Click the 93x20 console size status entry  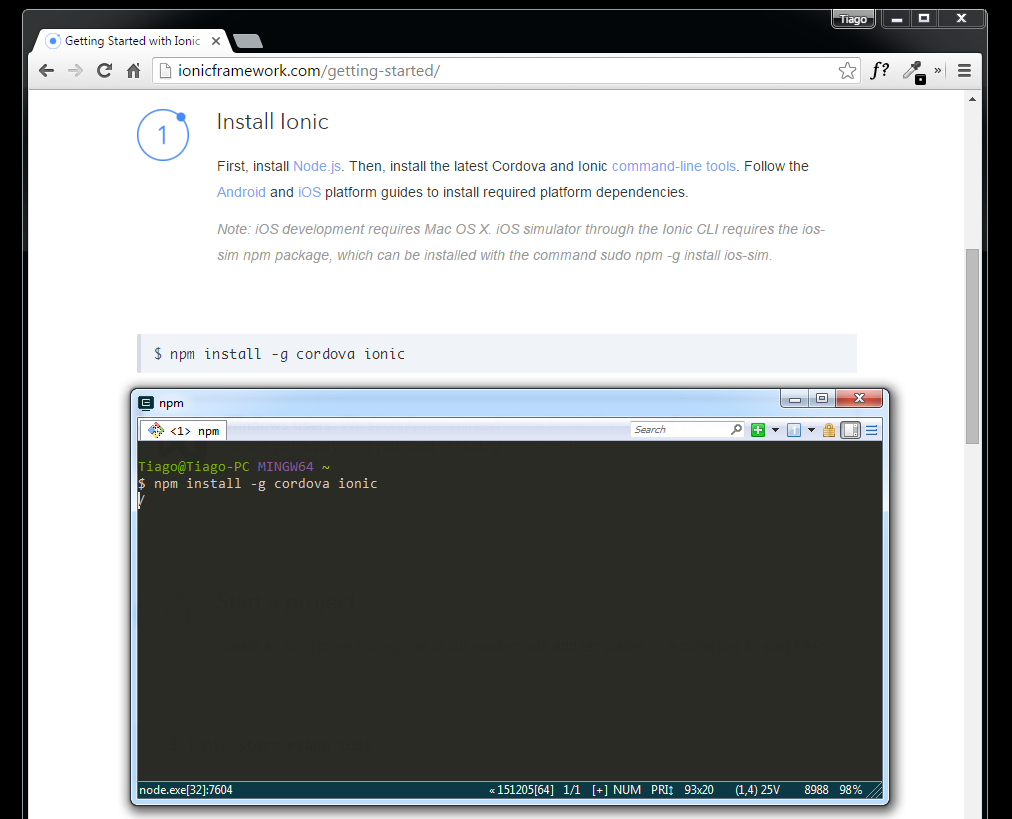699,790
